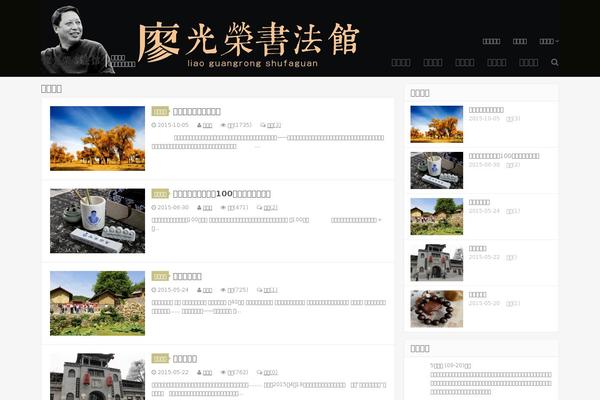Click the author person icon on 2015-10-05 post
This screenshot has height=400, width=600.
(x=199, y=125)
